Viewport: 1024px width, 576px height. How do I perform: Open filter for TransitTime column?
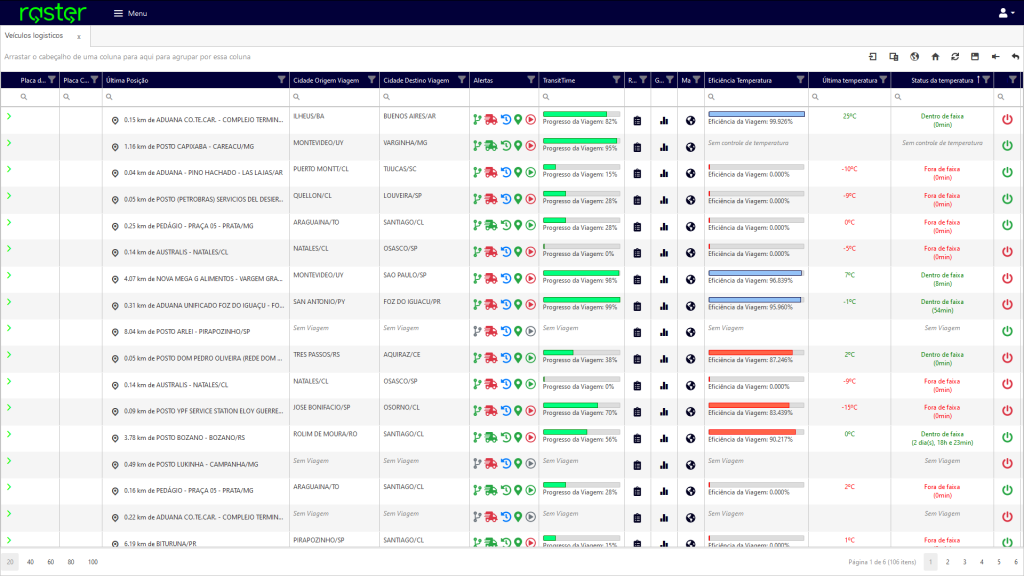coord(616,80)
